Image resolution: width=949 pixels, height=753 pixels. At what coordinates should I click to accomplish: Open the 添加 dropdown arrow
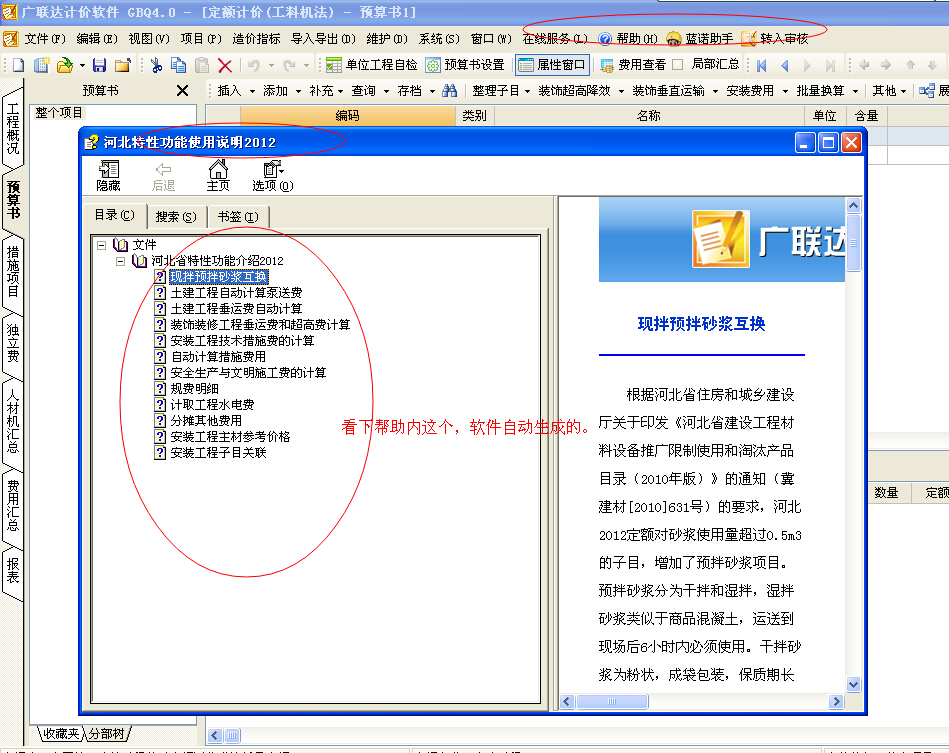click(x=298, y=91)
